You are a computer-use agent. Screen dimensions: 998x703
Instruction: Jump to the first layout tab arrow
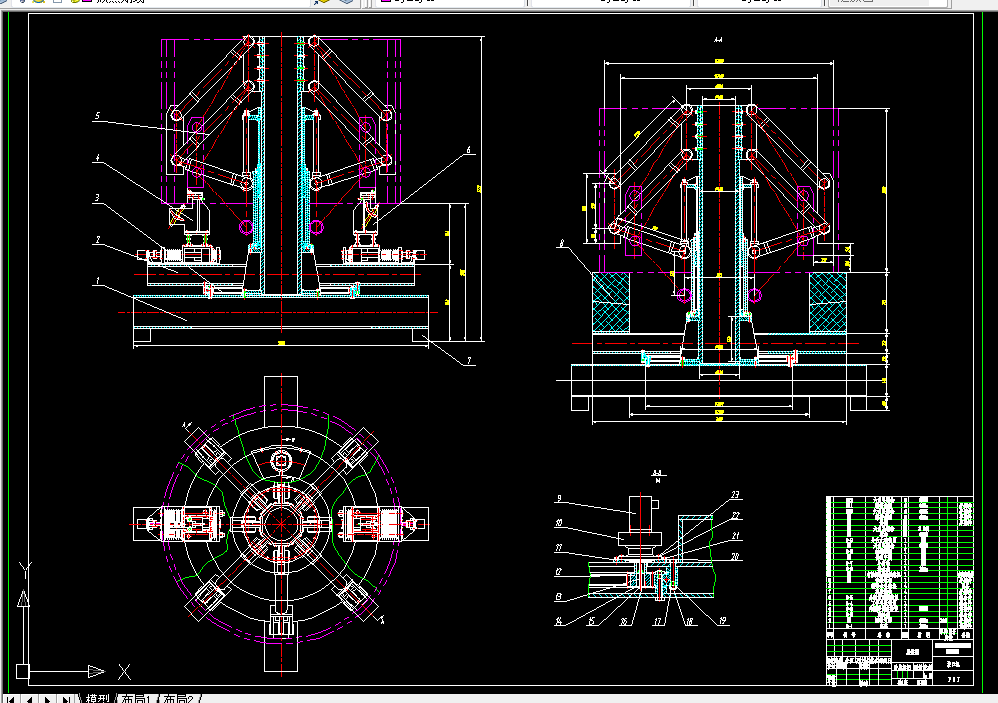coord(10,699)
